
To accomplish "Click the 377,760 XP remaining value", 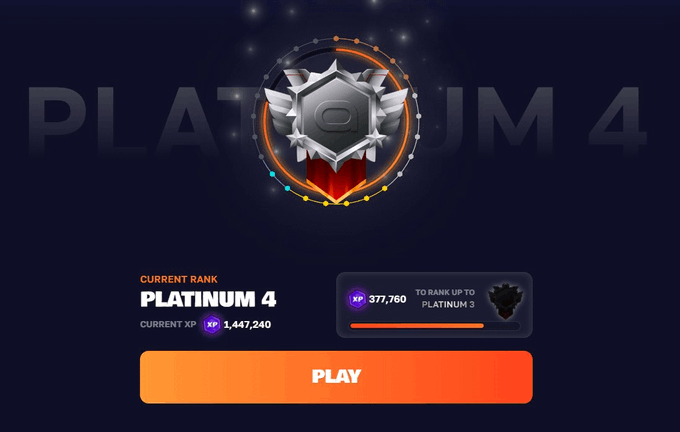I will tap(388, 299).
